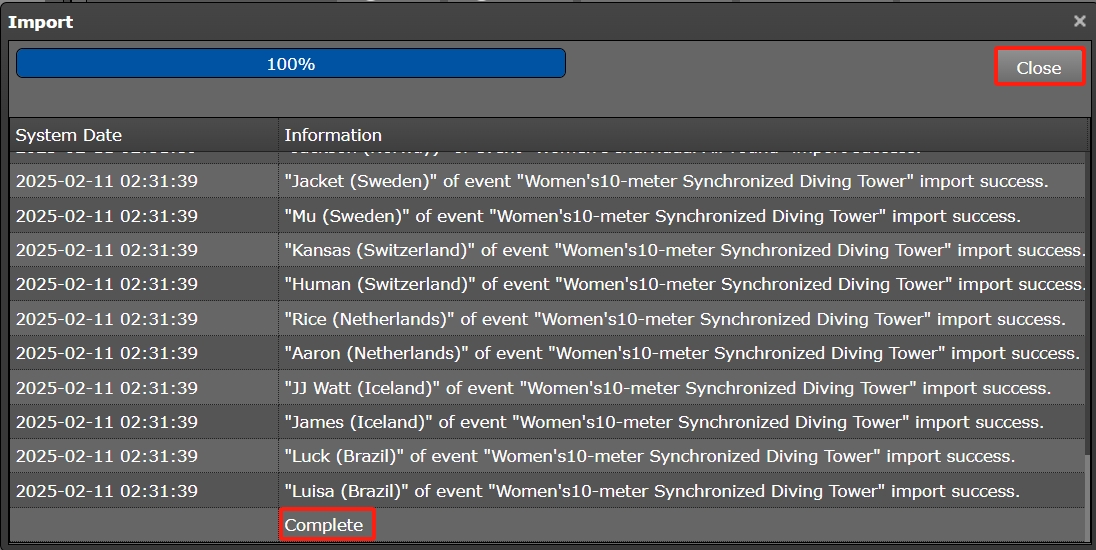
Task: Click the Close button in Import dialog
Action: tap(1039, 68)
